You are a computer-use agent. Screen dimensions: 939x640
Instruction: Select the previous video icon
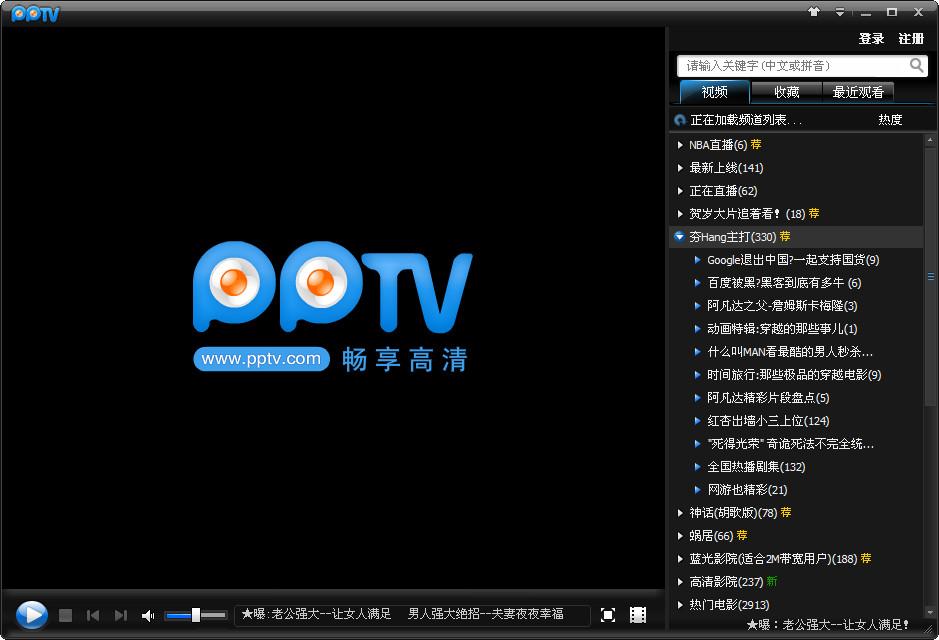[93, 616]
